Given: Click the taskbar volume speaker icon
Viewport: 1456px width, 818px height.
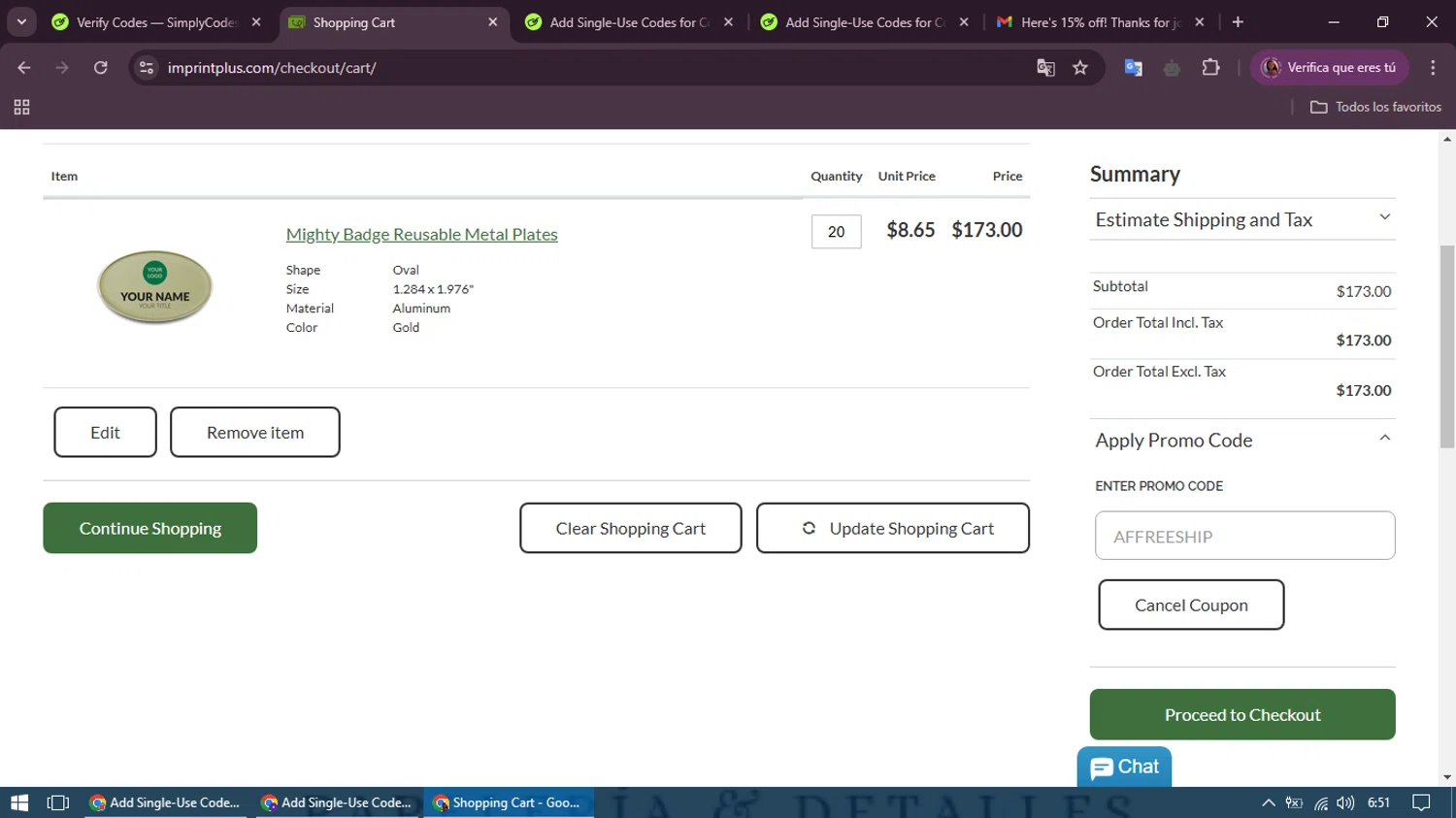Looking at the screenshot, I should tap(1345, 802).
